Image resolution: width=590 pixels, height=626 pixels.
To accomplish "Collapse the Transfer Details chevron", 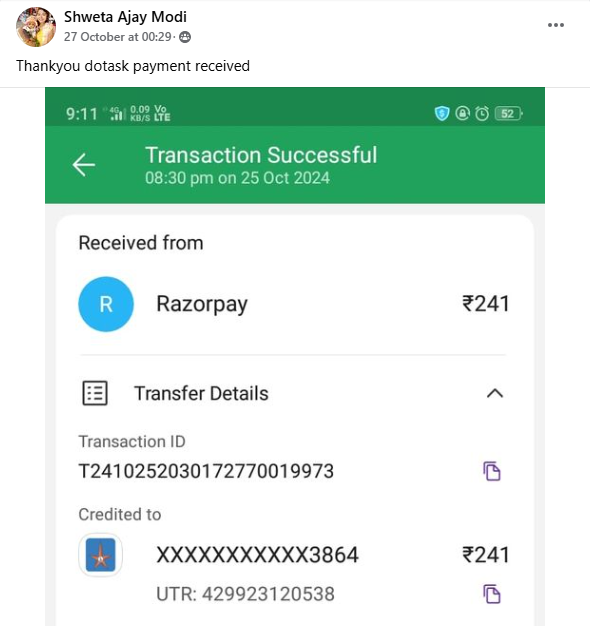I will [x=495, y=393].
